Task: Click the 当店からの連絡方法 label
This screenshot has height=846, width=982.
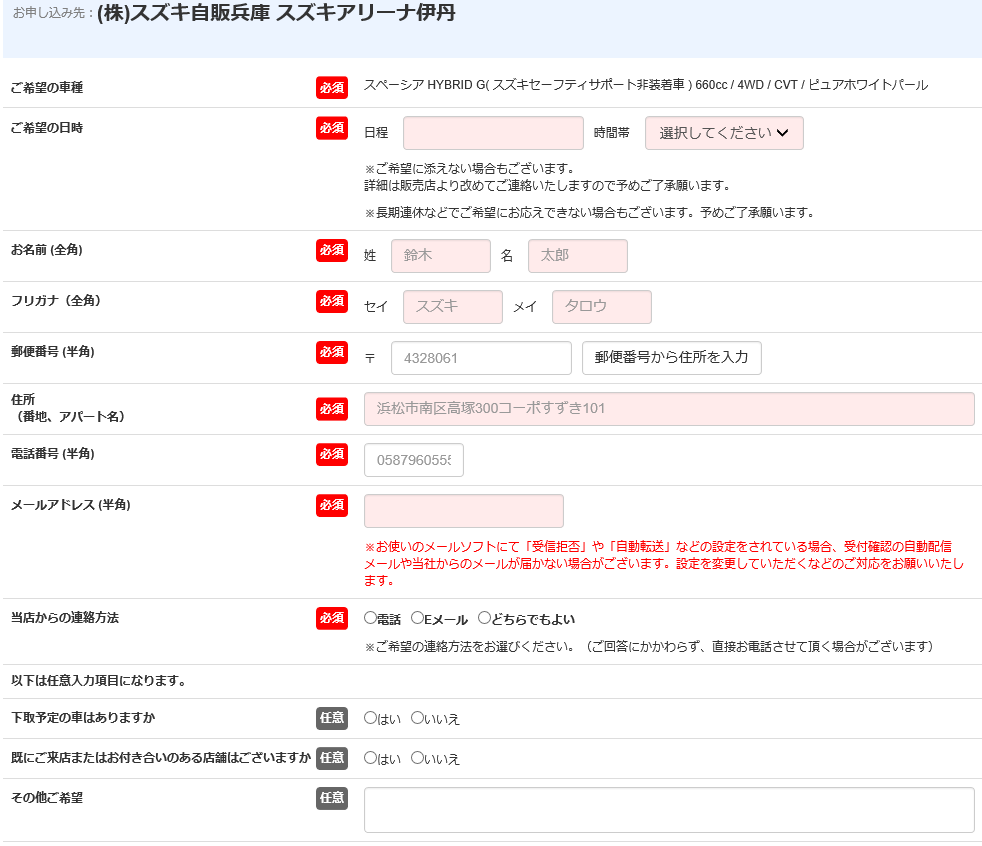Action: pyautogui.click(x=65, y=618)
